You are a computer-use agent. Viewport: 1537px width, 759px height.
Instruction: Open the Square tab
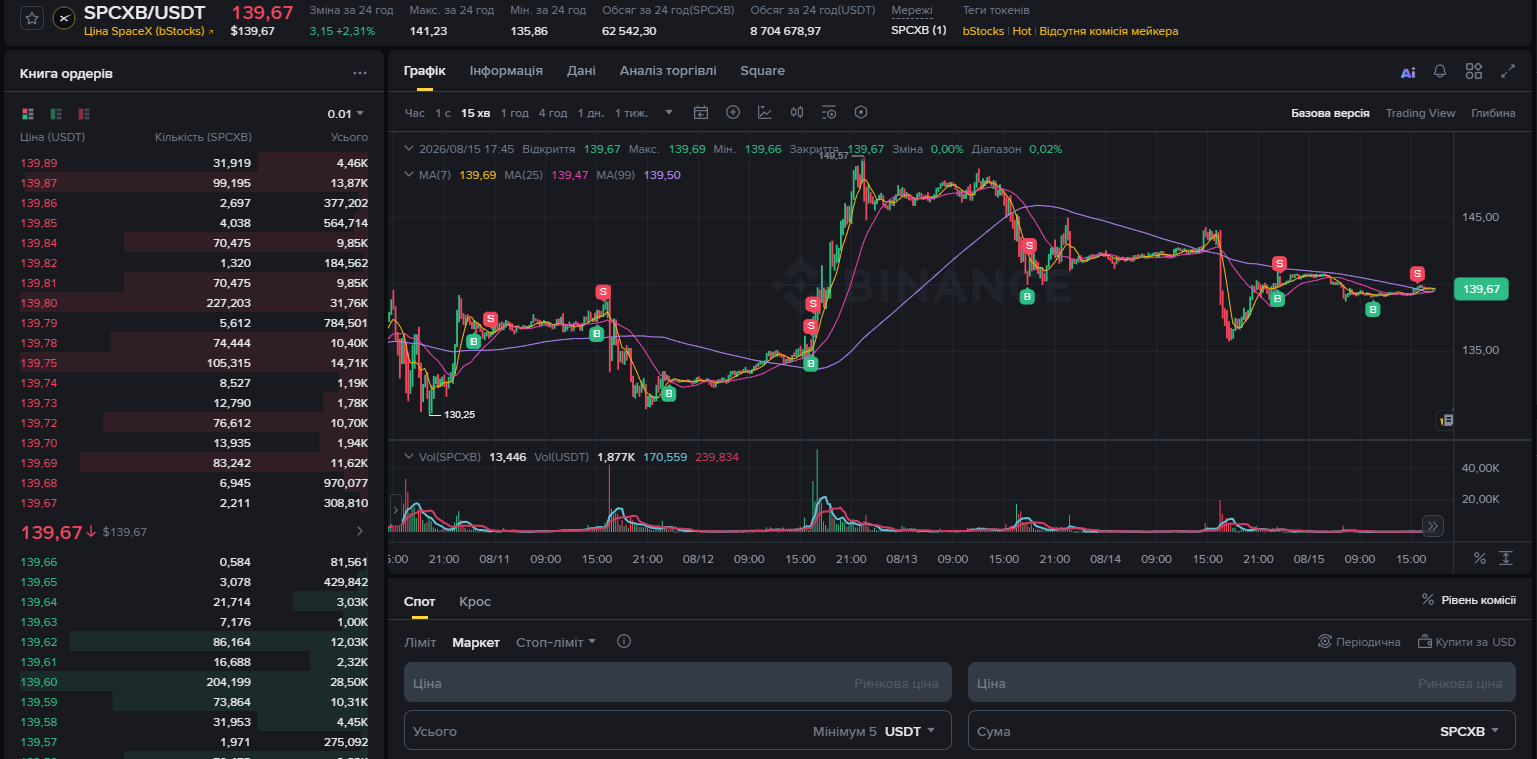click(x=762, y=71)
